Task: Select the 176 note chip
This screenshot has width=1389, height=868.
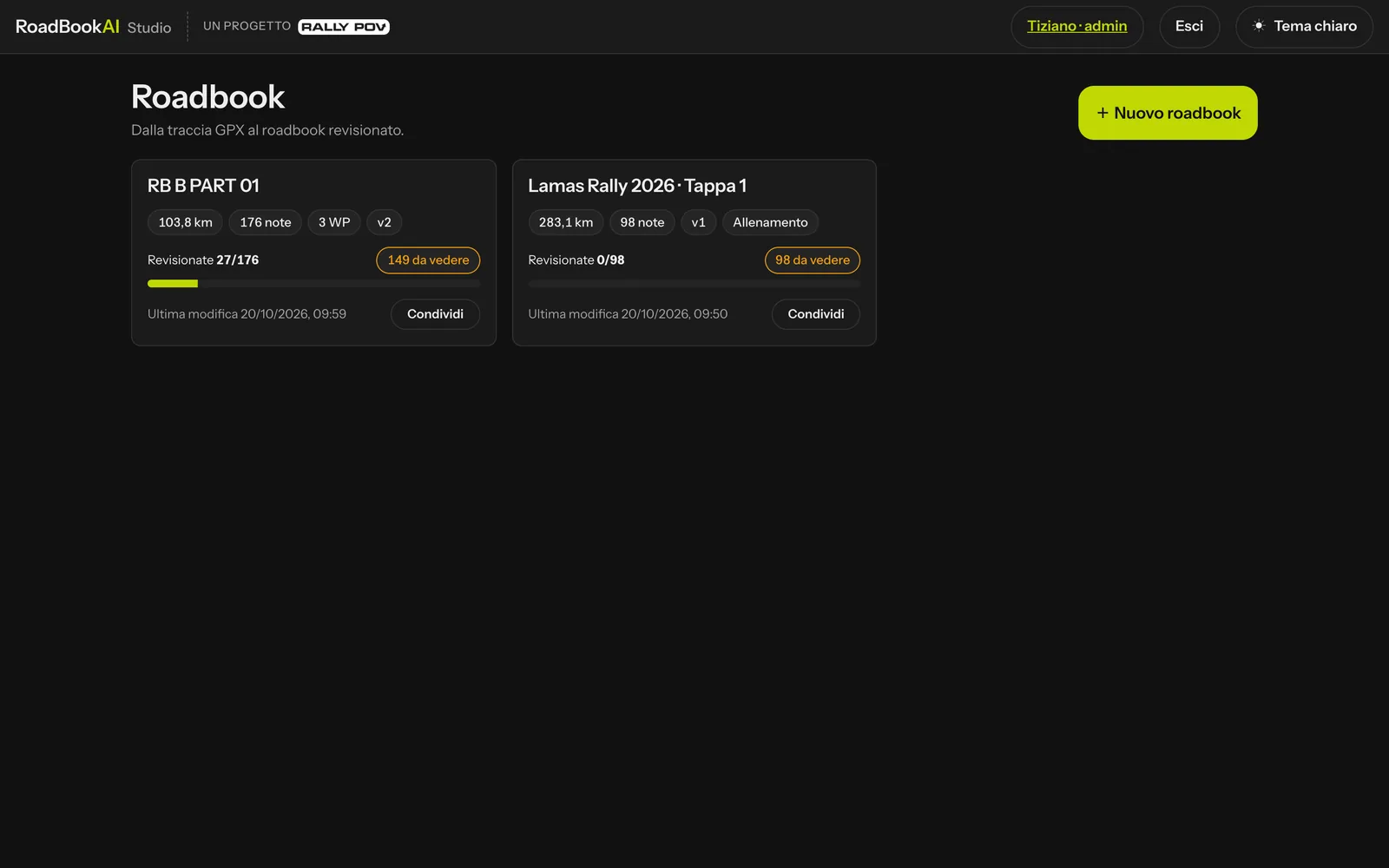Action: coord(266,222)
